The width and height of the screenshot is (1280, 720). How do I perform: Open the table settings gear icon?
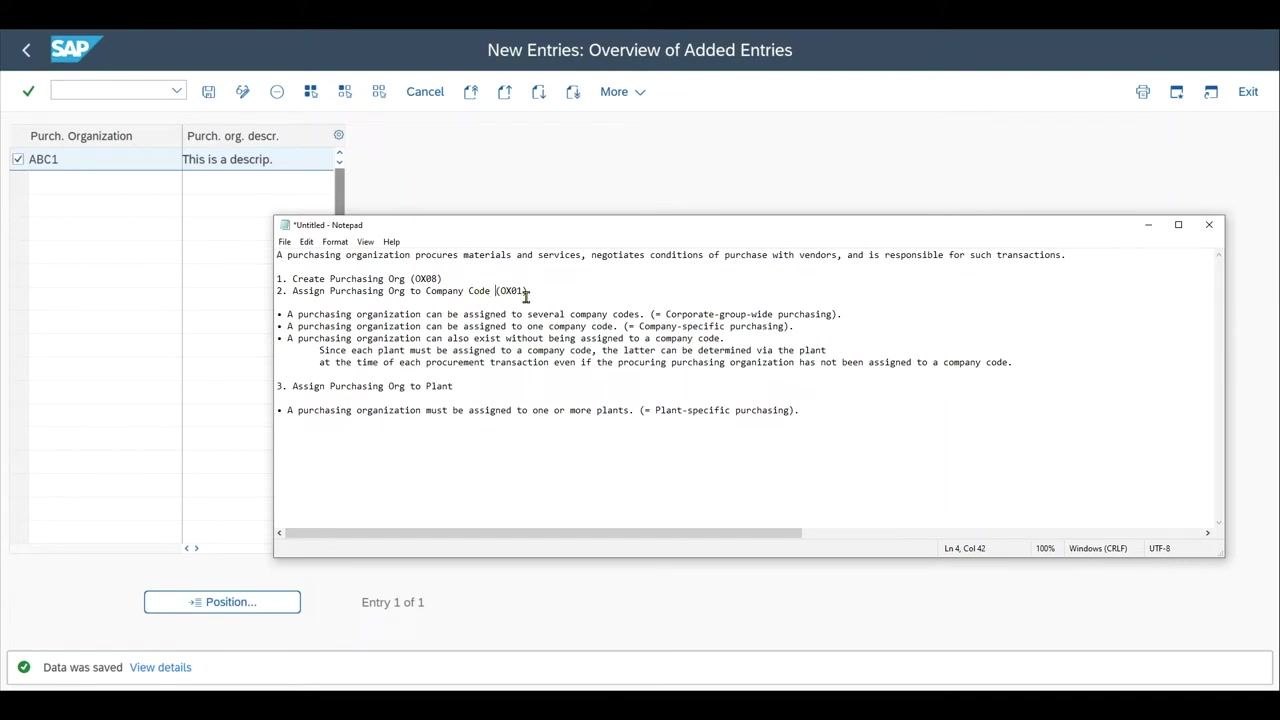[x=338, y=135]
